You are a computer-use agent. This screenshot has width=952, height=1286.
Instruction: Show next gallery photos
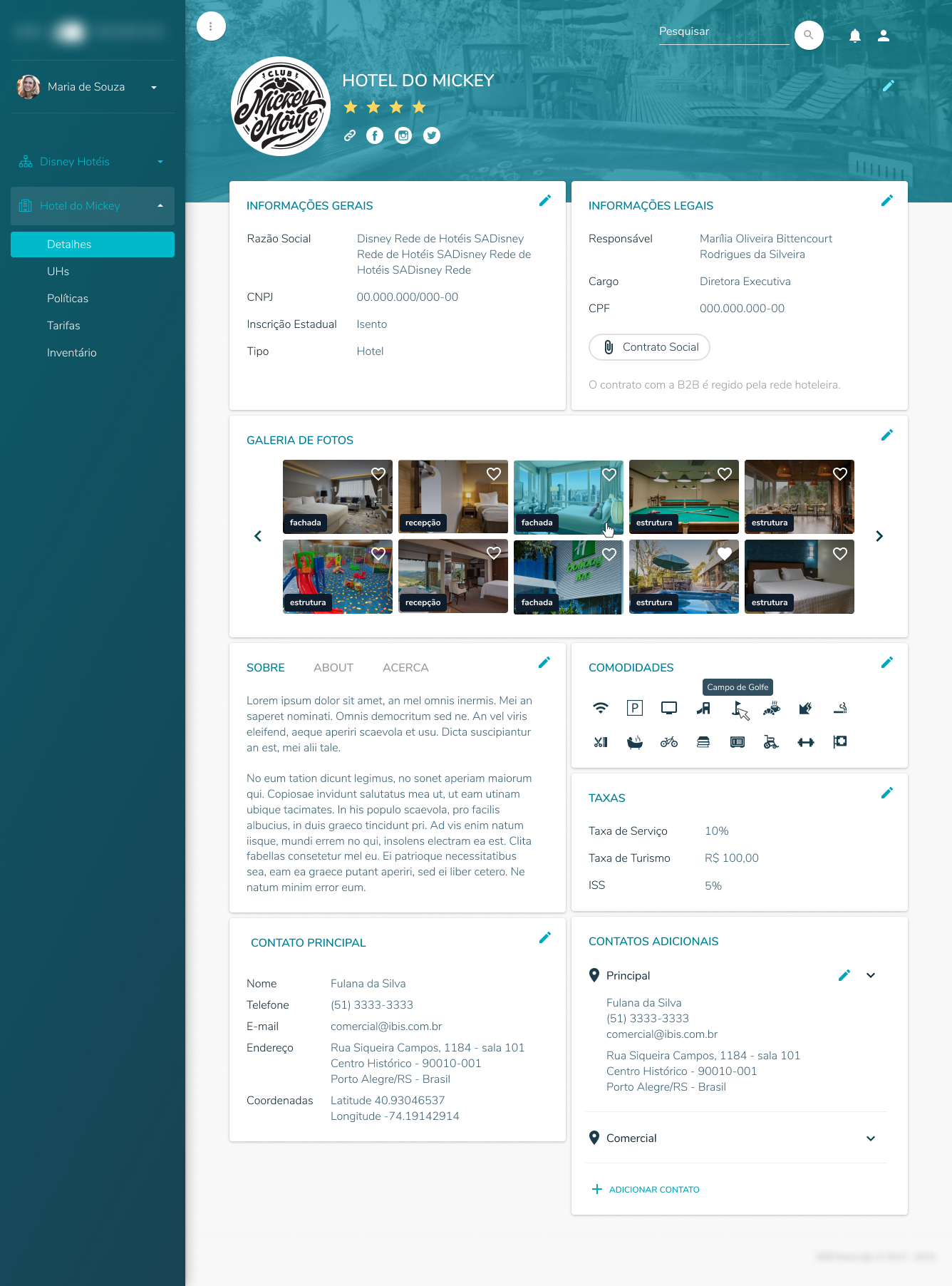pyautogui.click(x=879, y=536)
